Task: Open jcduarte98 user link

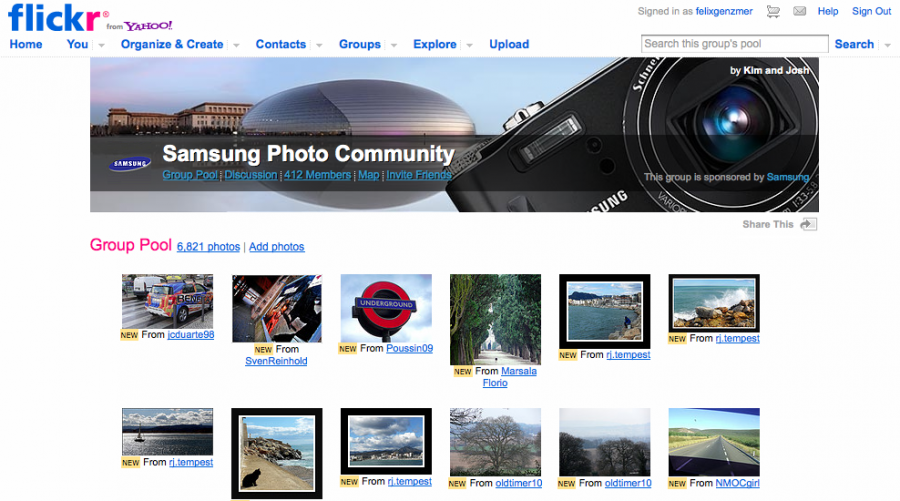Action: [191, 335]
